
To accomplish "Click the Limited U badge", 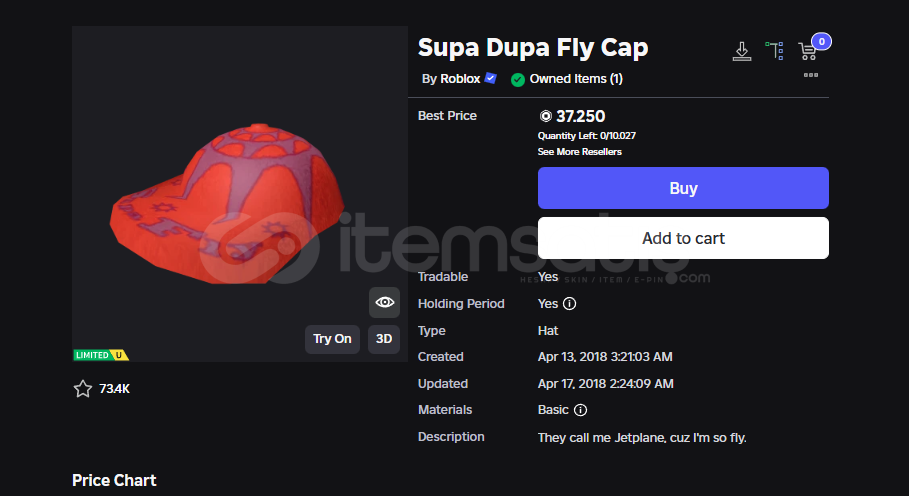I will tap(101, 355).
